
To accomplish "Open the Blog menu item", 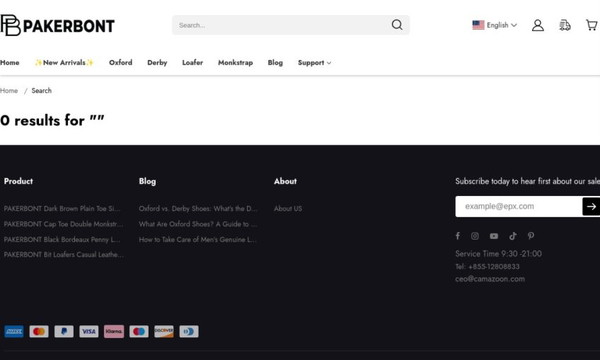I will (x=275, y=63).
